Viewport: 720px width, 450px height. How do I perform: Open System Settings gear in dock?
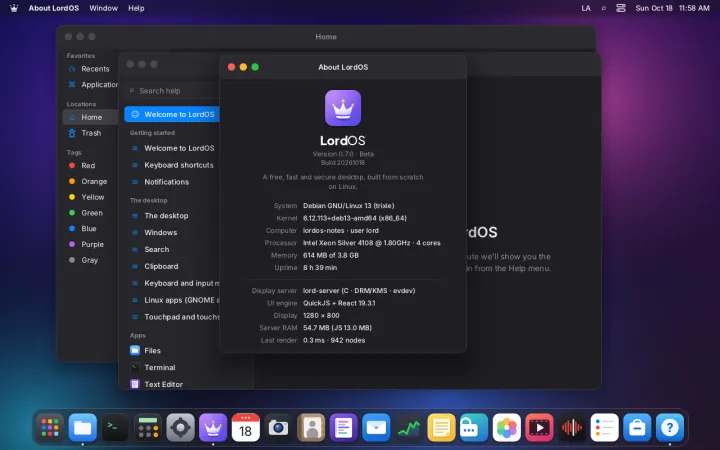click(x=180, y=428)
